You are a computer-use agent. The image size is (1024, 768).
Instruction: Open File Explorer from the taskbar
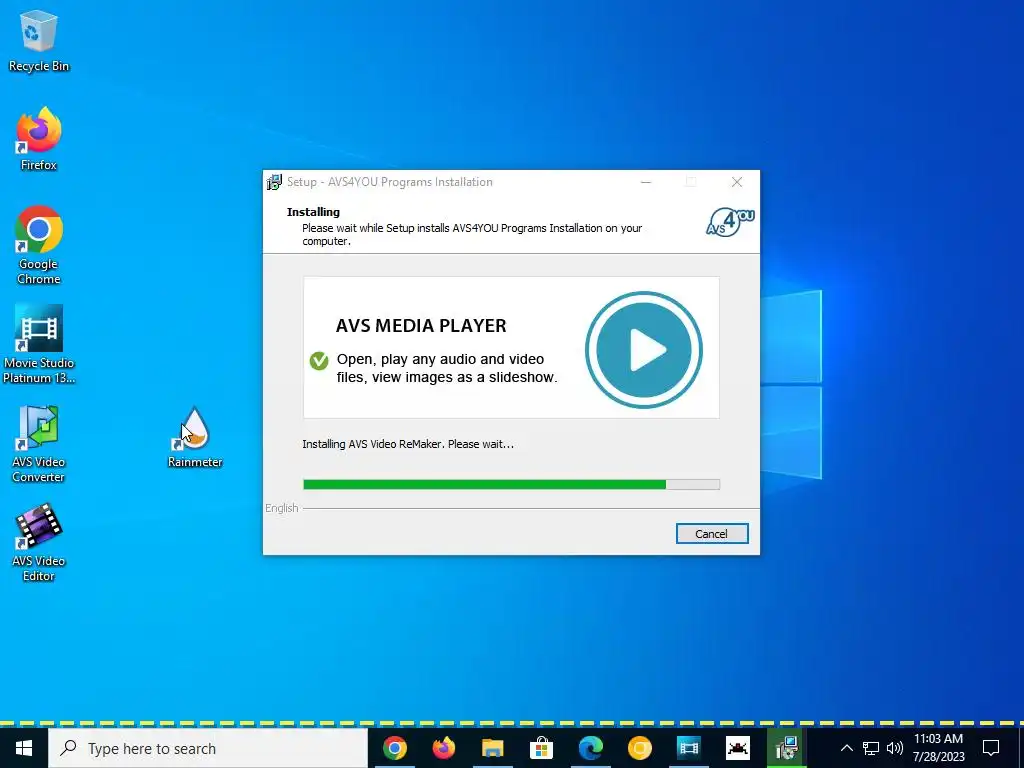click(x=492, y=748)
